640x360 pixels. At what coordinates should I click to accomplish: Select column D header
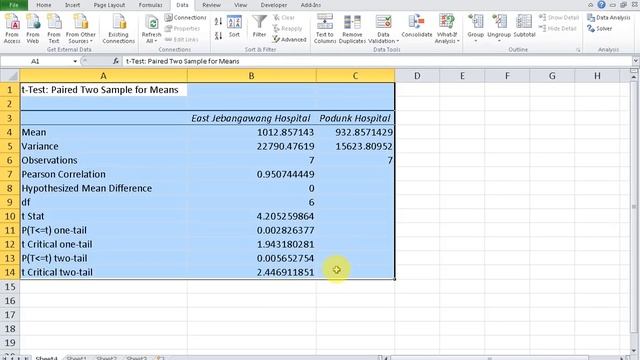417,76
